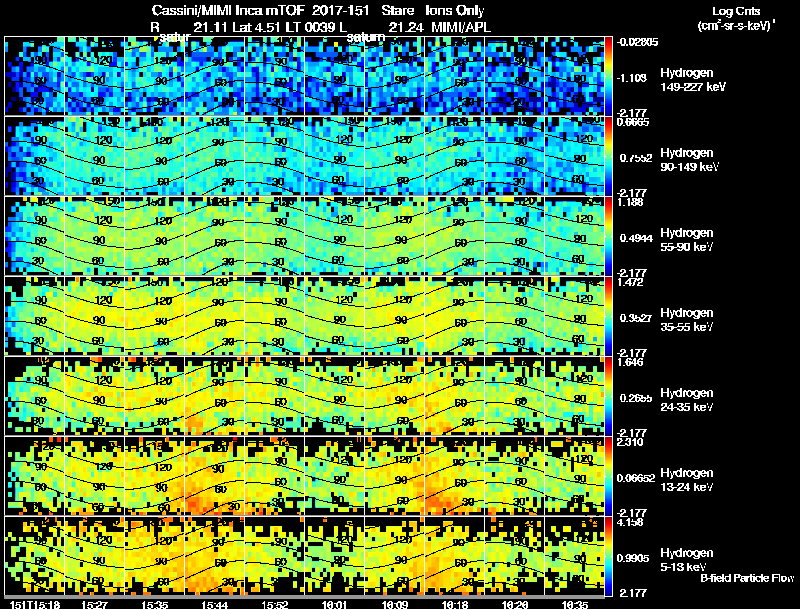Open the first 149-227 keV image panel
Image resolution: width=800 pixels, height=609 pixels.
[x=35, y=76]
